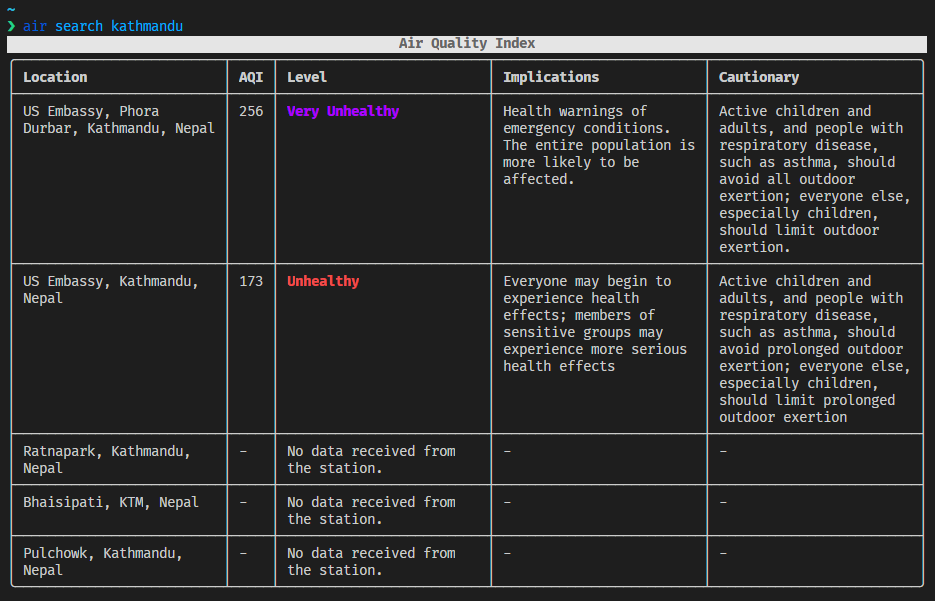Click the AQI value 173
This screenshot has width=935, height=601.
pos(251,281)
